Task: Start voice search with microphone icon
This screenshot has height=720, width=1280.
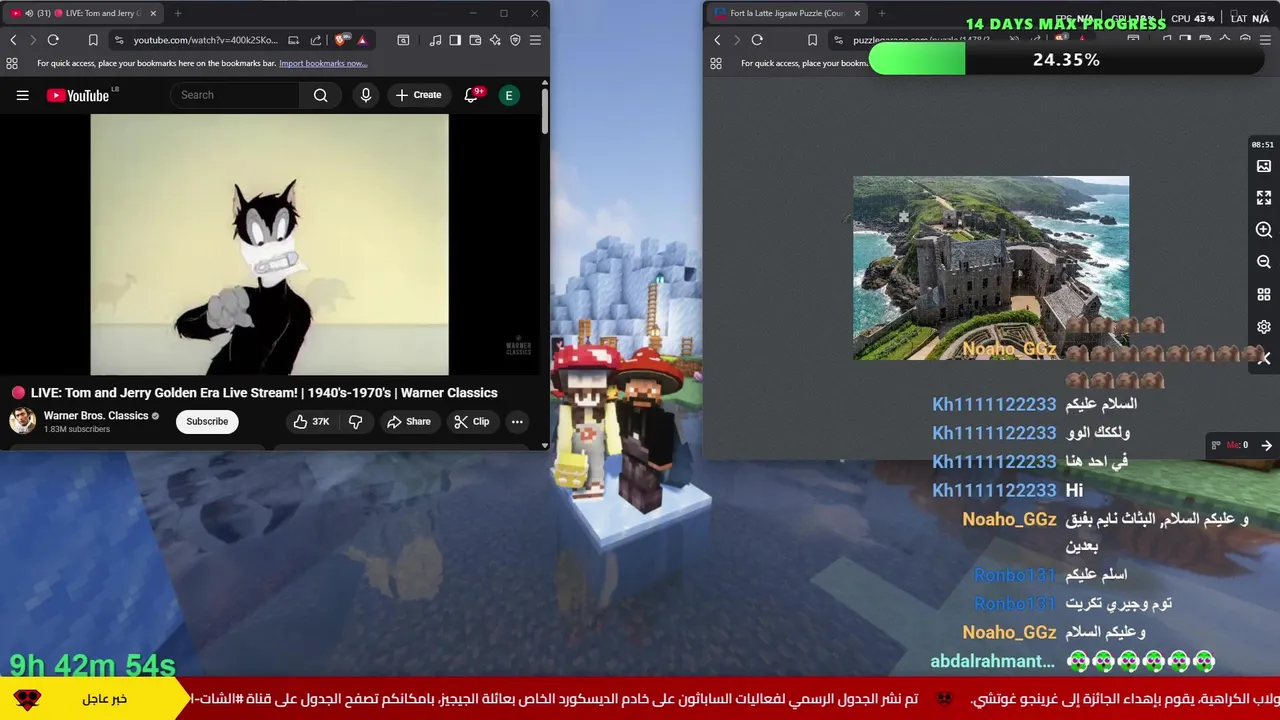Action: (365, 95)
